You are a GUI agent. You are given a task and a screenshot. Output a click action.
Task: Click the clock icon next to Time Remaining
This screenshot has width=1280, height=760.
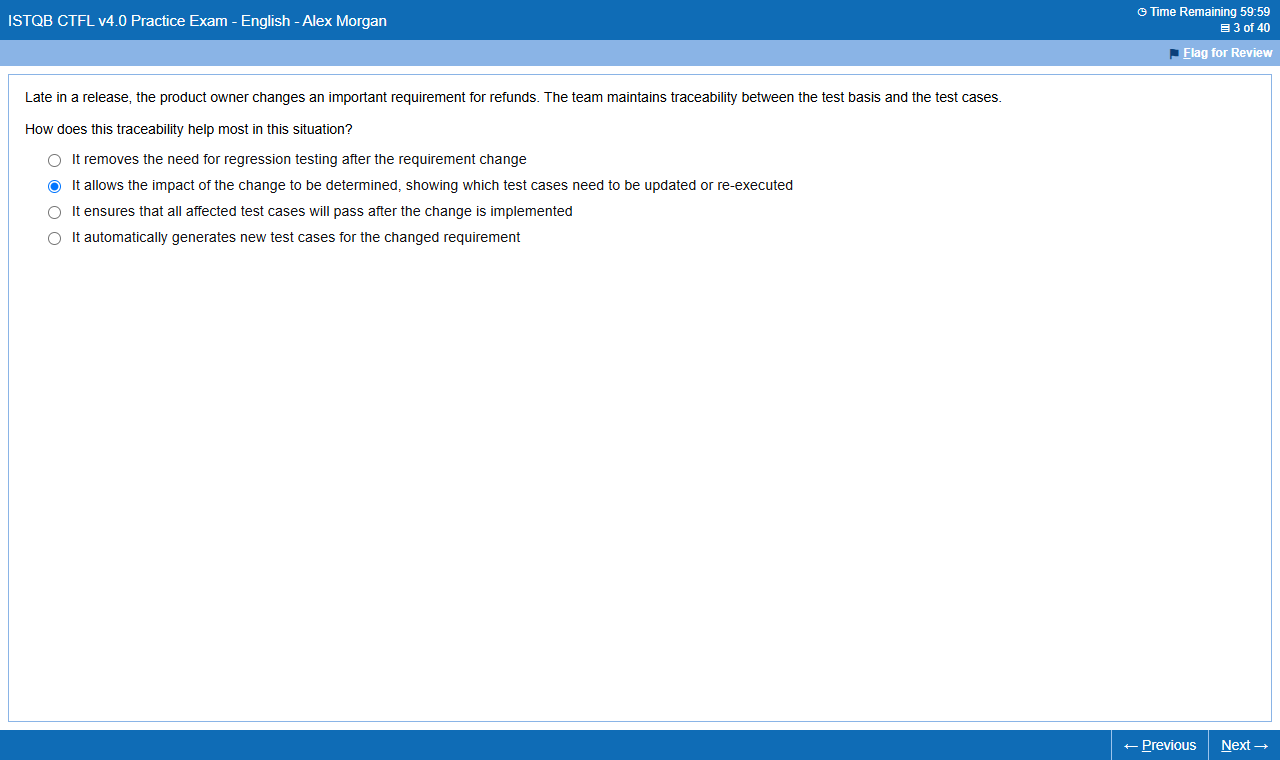(1142, 12)
